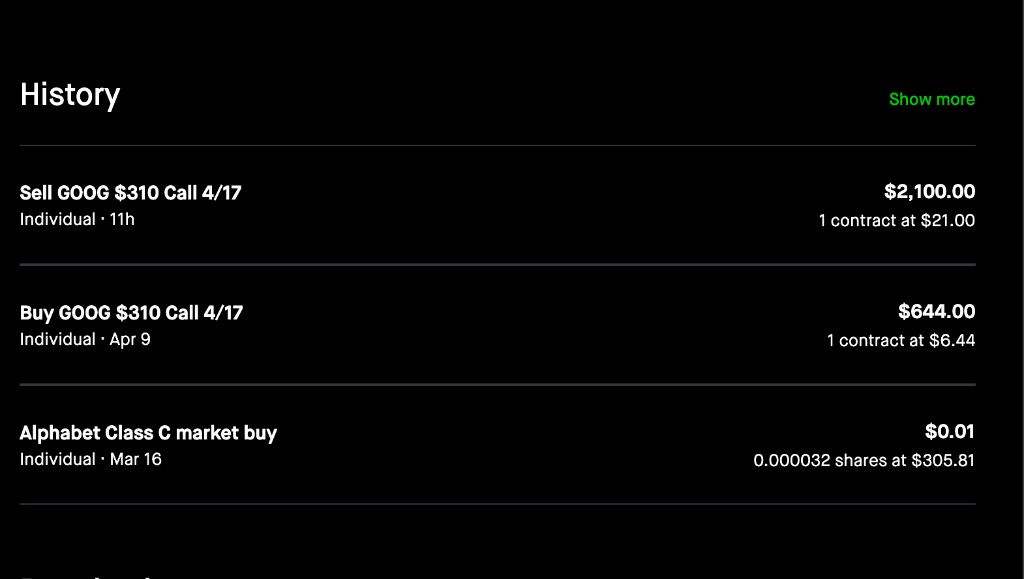The image size is (1024, 579).
Task: Select the $644.00 amount
Action: pyautogui.click(x=938, y=312)
